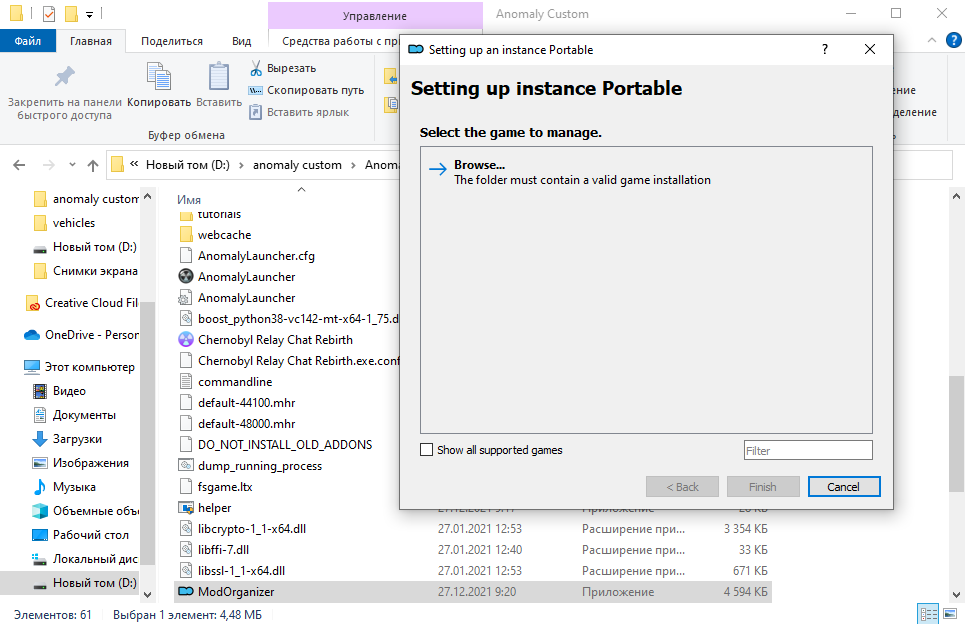Switch to the Главная ribbon tab
965x624 pixels.
tap(90, 41)
